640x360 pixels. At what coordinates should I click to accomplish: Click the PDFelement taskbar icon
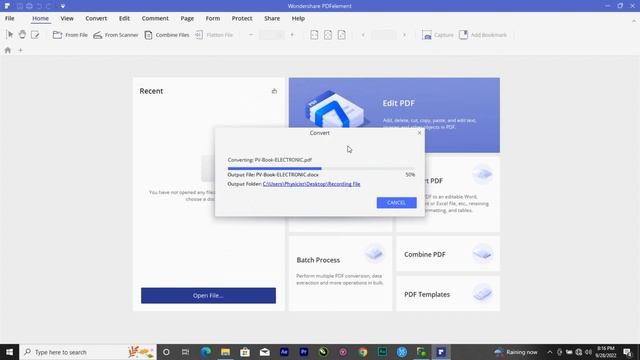[x=441, y=352]
